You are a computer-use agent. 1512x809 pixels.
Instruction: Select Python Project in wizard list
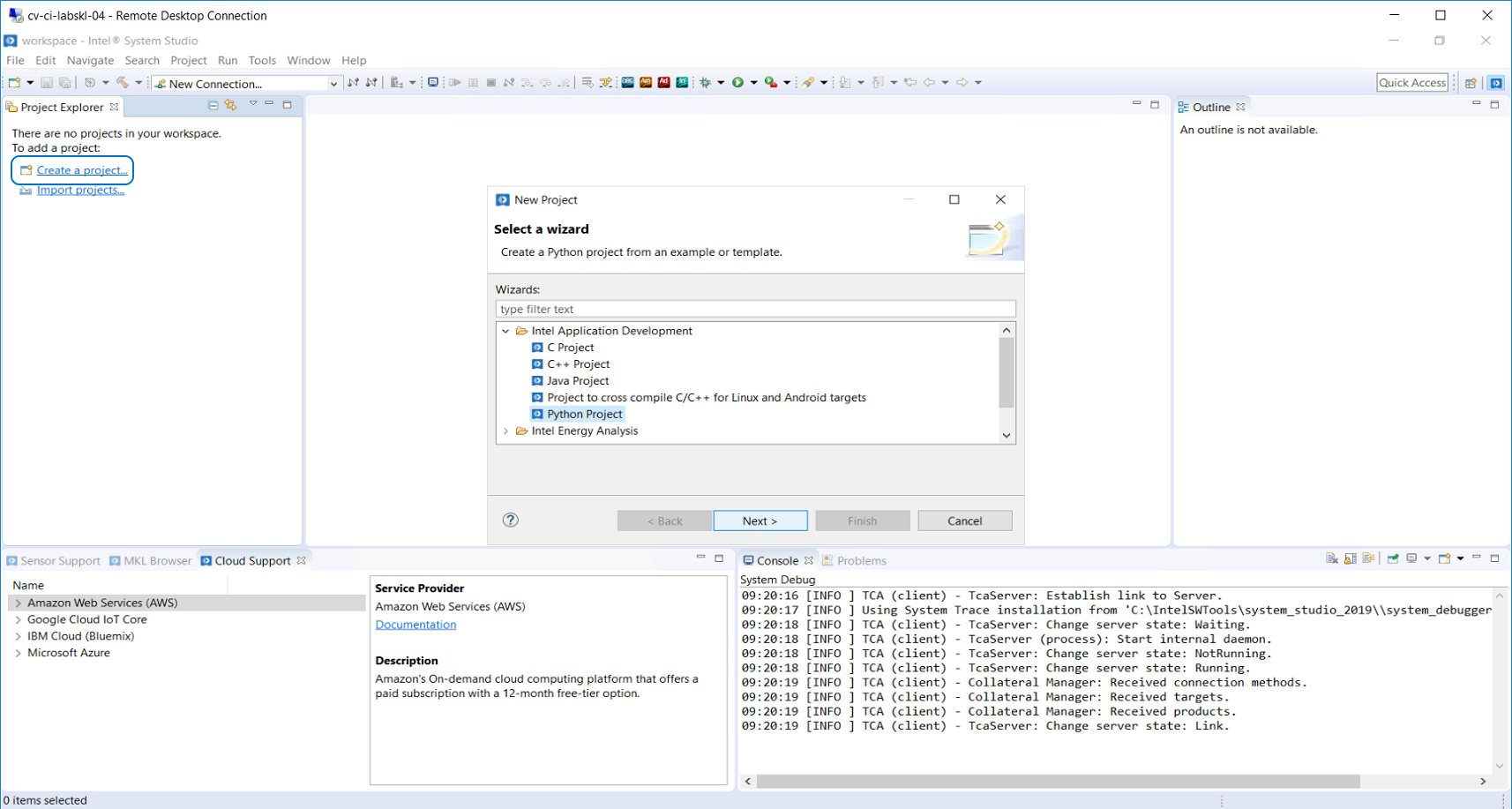click(x=577, y=415)
